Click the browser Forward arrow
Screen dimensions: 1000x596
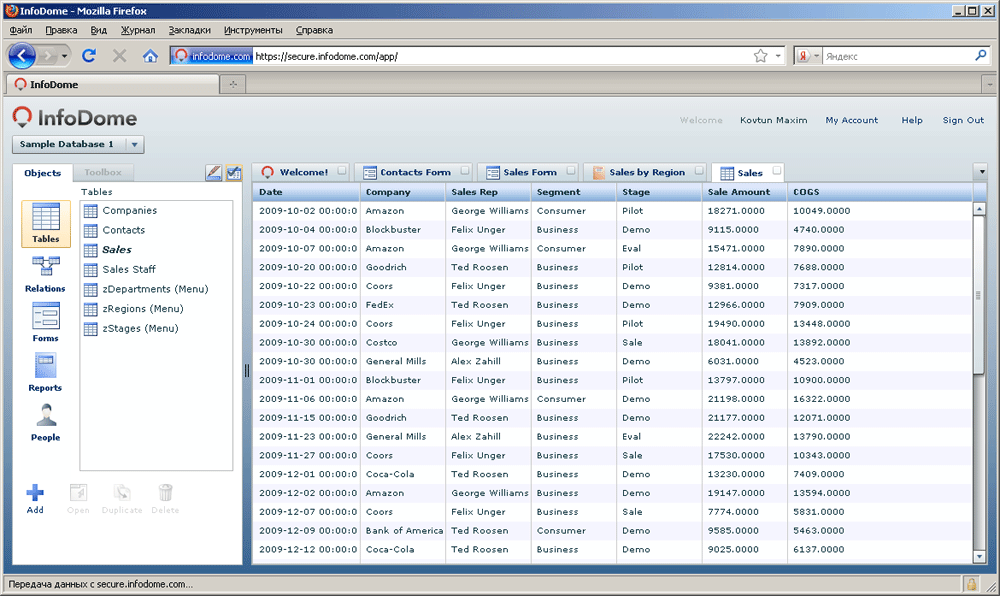[48, 56]
